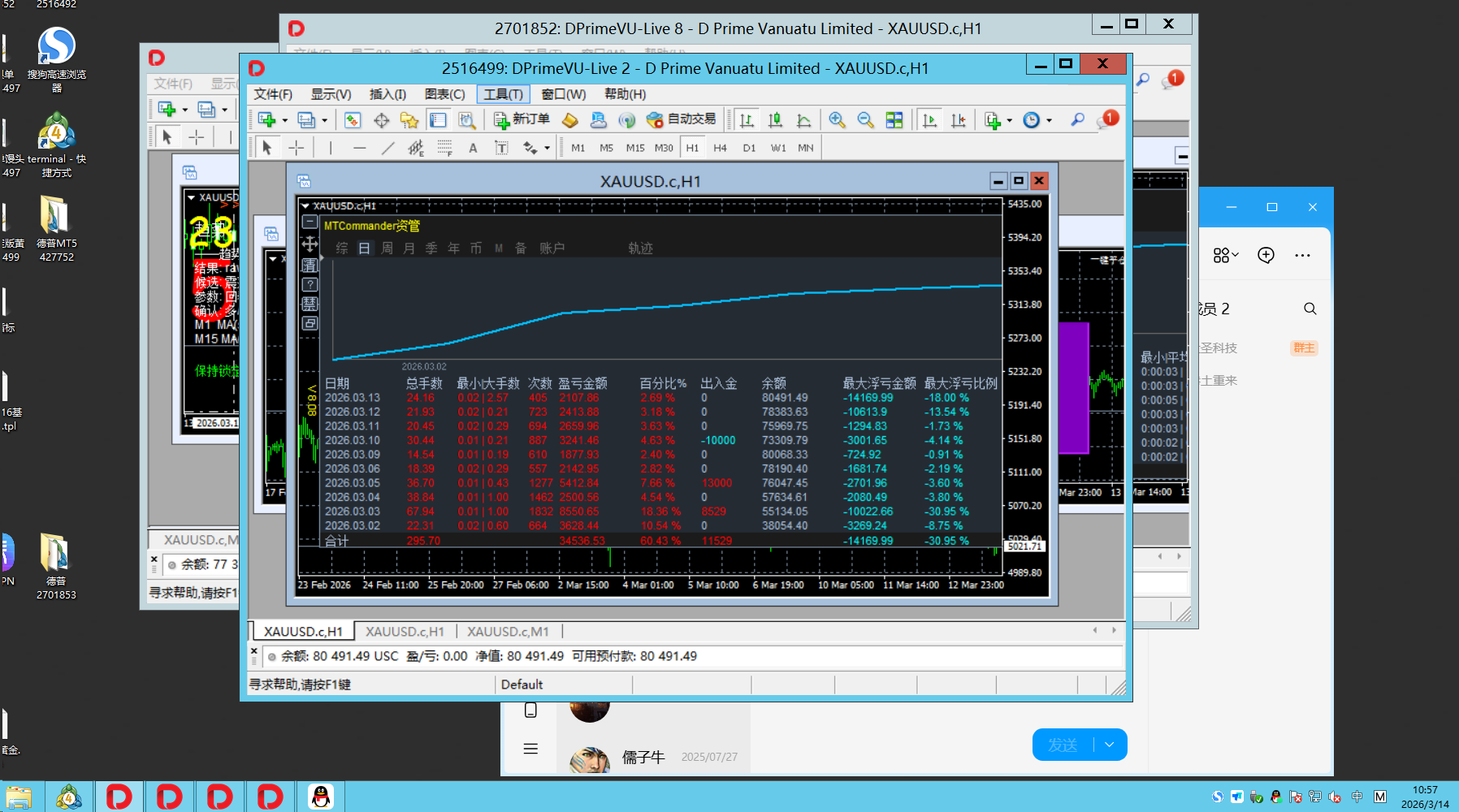Expand the new chart dropdown arrow
Screen dimensions: 1459x812
[285, 120]
